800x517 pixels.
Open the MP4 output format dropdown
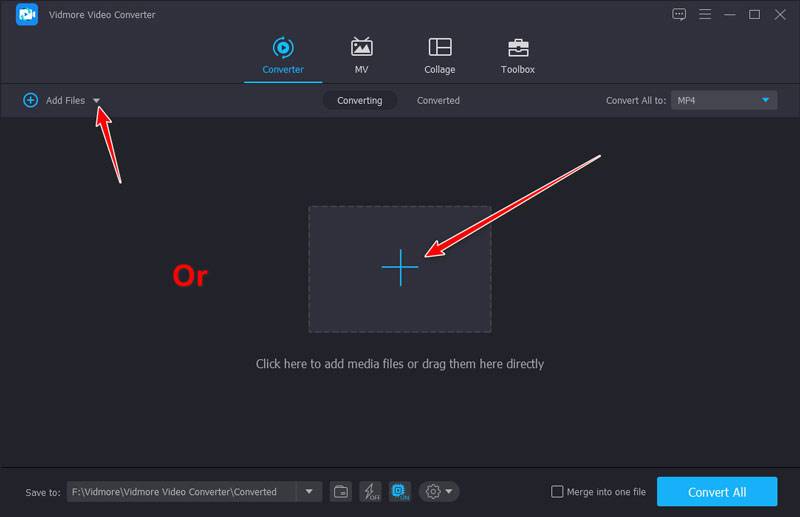724,100
